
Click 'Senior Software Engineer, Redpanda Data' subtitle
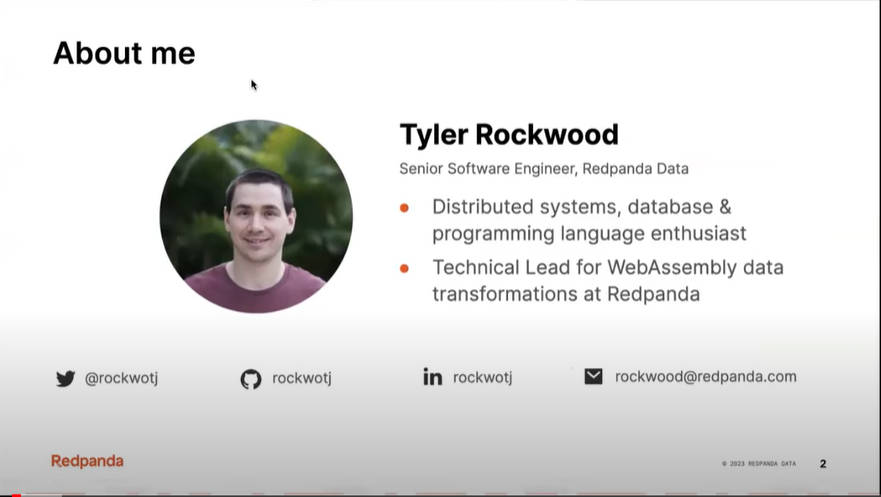tap(544, 168)
